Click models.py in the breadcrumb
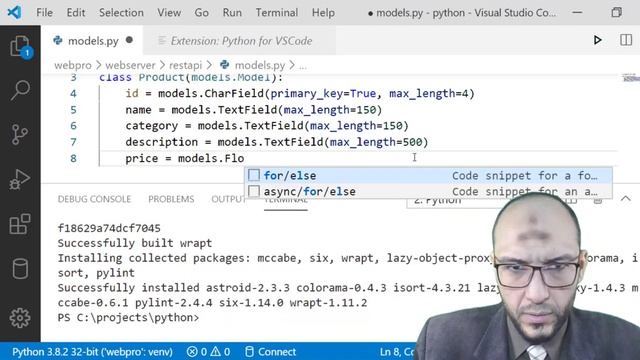This screenshot has width=640, height=360. click(259, 65)
